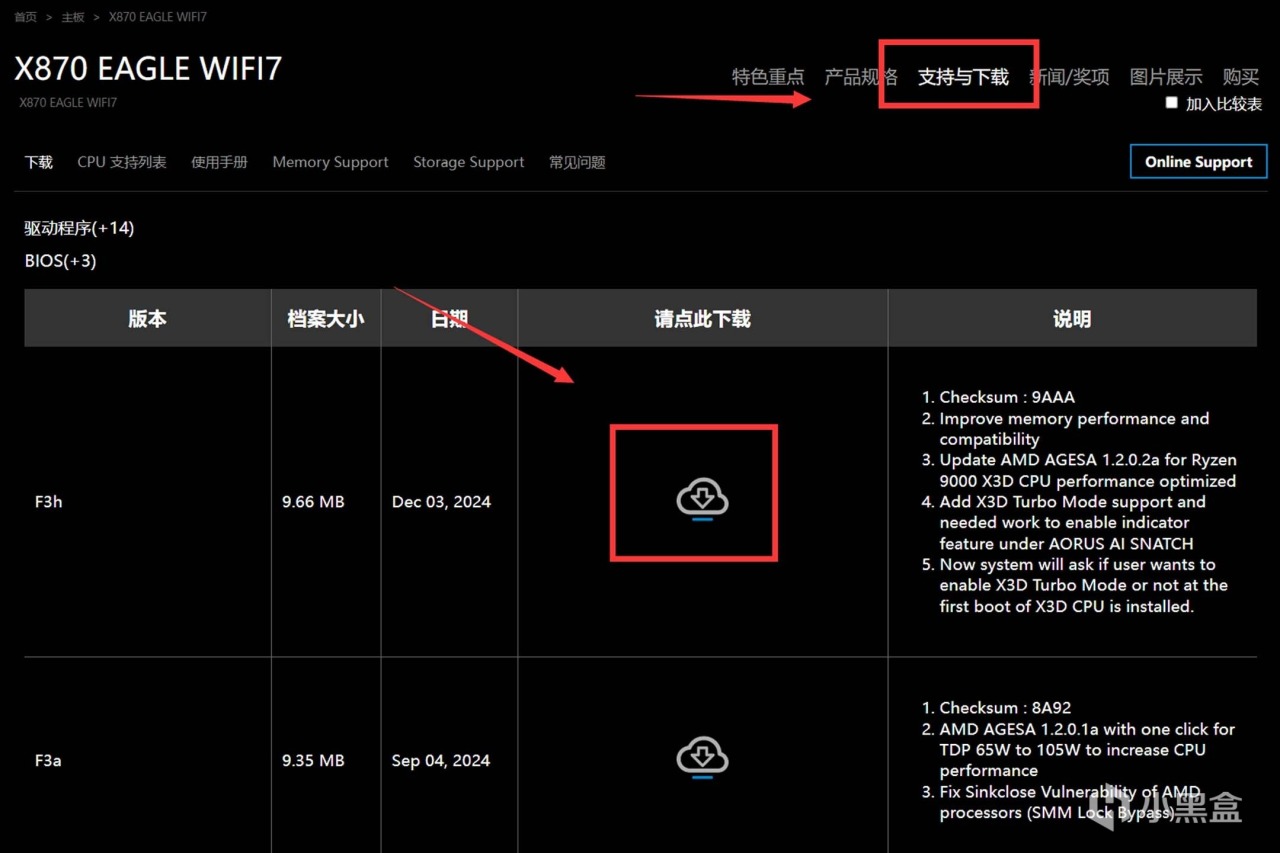The width and height of the screenshot is (1280, 853).
Task: Go to the 购买 tab
Action: (x=1241, y=77)
